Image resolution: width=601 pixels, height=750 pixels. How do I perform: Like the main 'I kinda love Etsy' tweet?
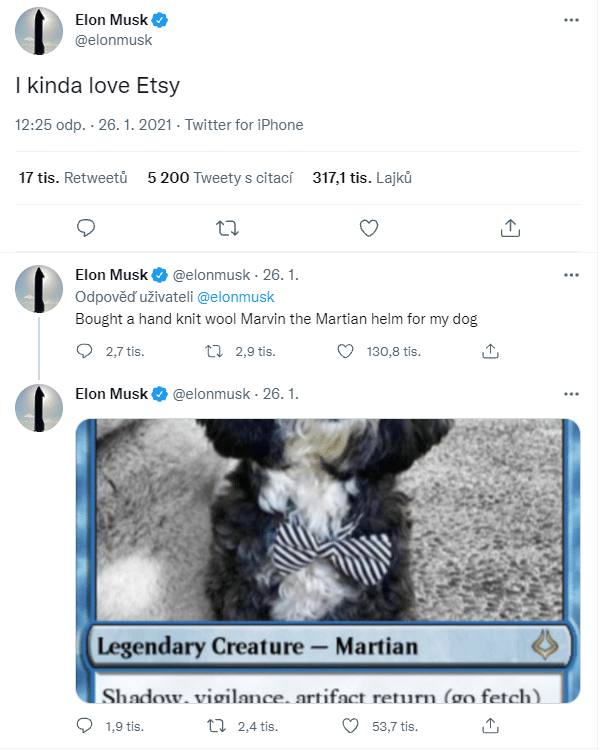pyautogui.click(x=368, y=228)
